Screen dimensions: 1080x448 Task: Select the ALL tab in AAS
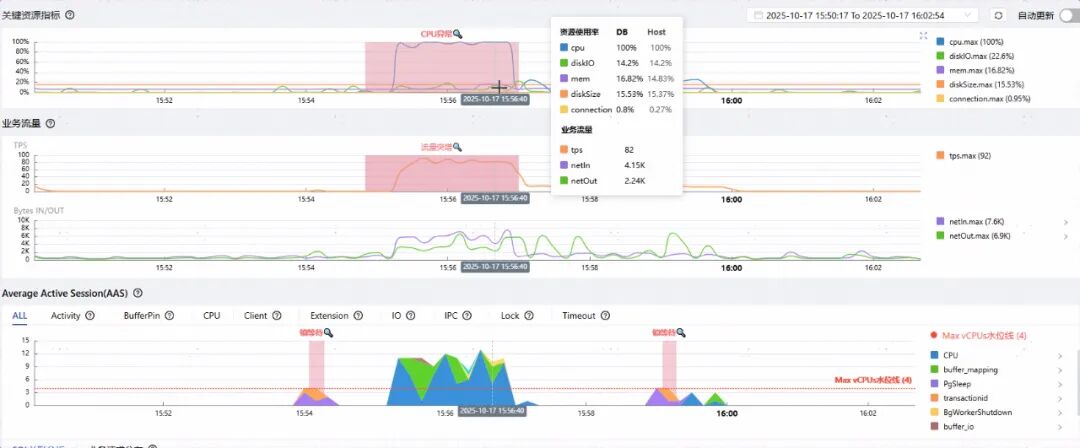(20, 316)
